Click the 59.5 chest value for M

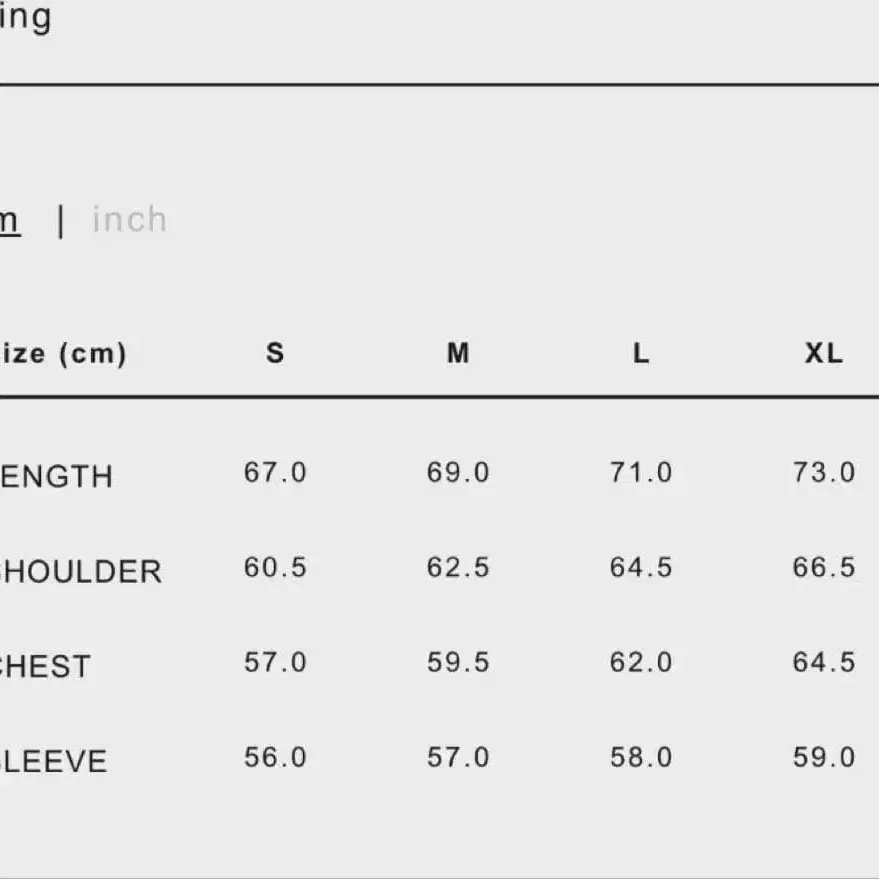[x=458, y=662]
